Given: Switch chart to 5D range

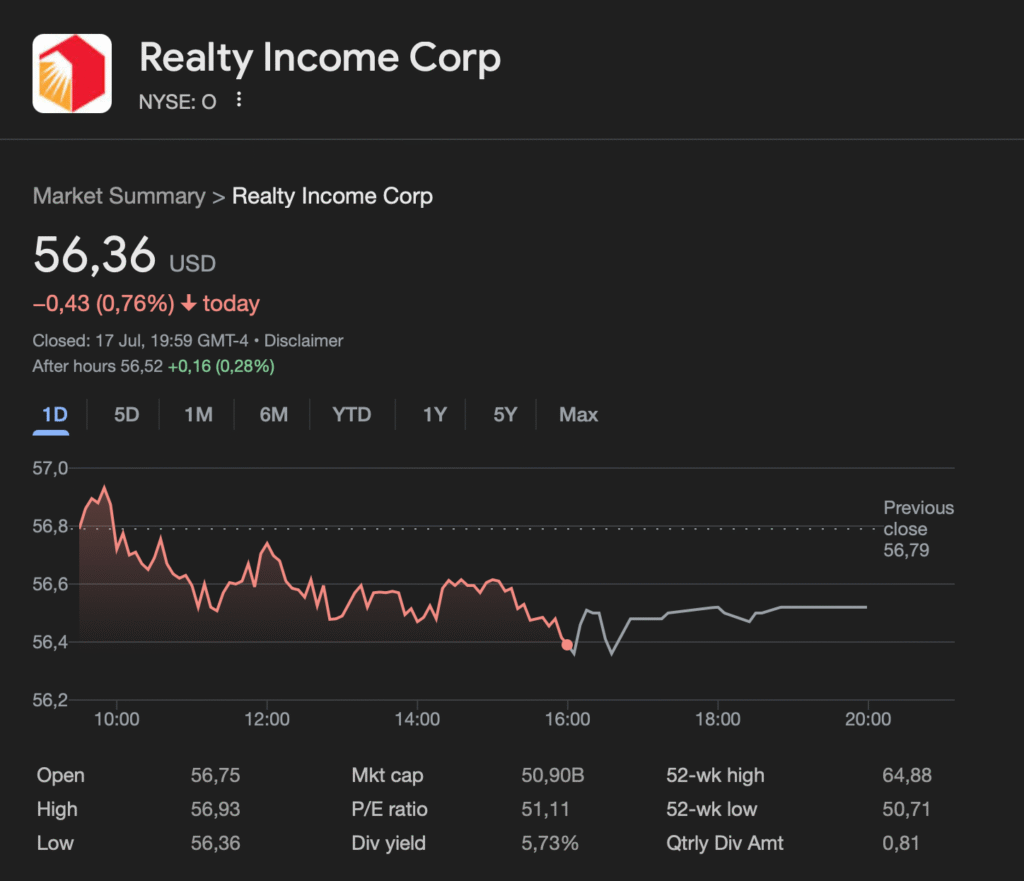Looking at the screenshot, I should pos(127,414).
